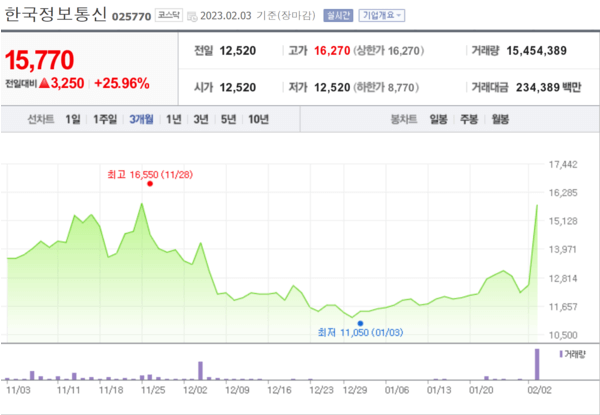
Task: Click the 실시간 button
Action: pyautogui.click(x=338, y=16)
